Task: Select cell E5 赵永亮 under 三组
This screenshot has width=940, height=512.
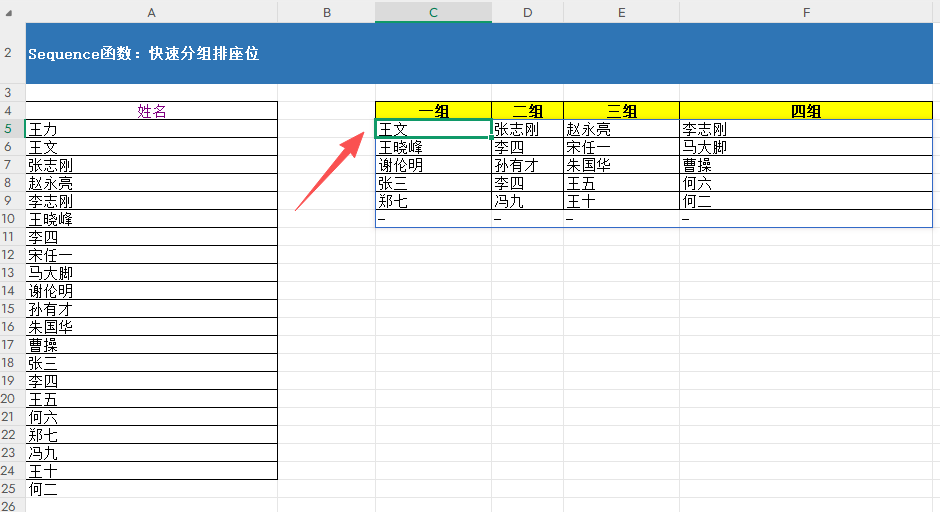Action: (x=622, y=129)
